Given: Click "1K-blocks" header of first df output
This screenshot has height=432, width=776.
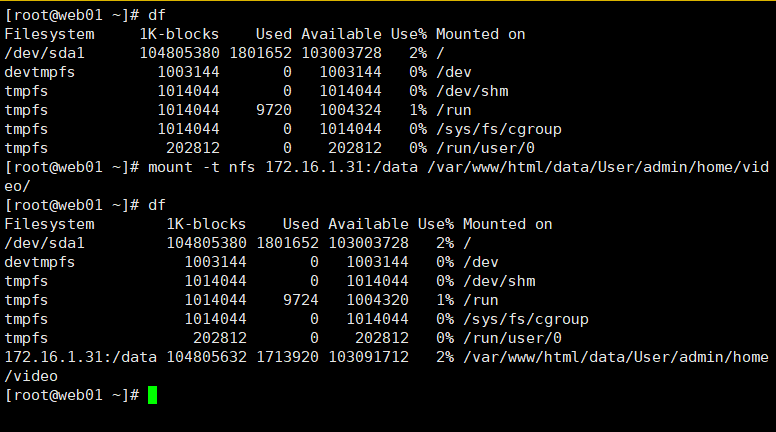Looking at the screenshot, I should point(179,34).
